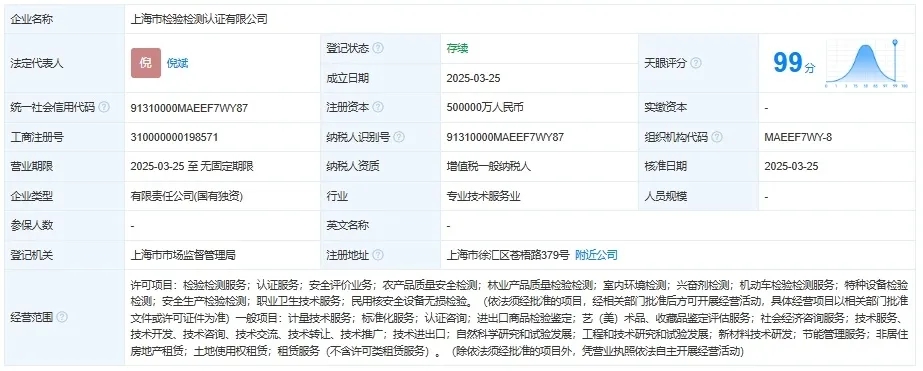Viewport: 923px width, 371px height.
Task: Click the 工商注册号 label cell
Action: (x=64, y=137)
